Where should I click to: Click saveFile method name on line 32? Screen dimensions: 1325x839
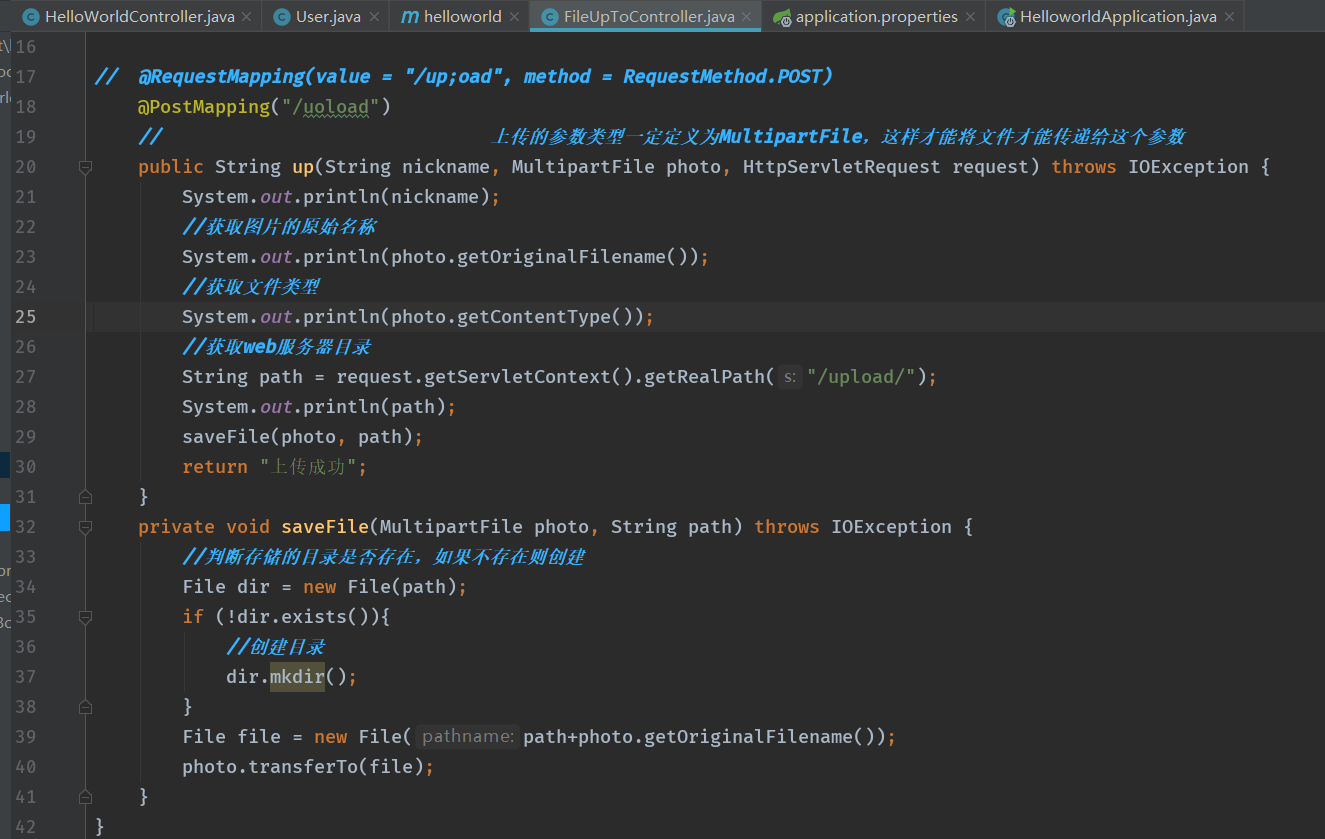[325, 527]
